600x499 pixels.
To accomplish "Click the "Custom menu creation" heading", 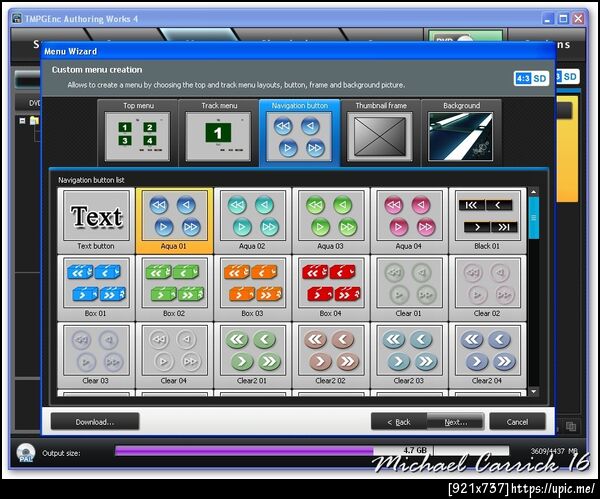I will pos(97,70).
